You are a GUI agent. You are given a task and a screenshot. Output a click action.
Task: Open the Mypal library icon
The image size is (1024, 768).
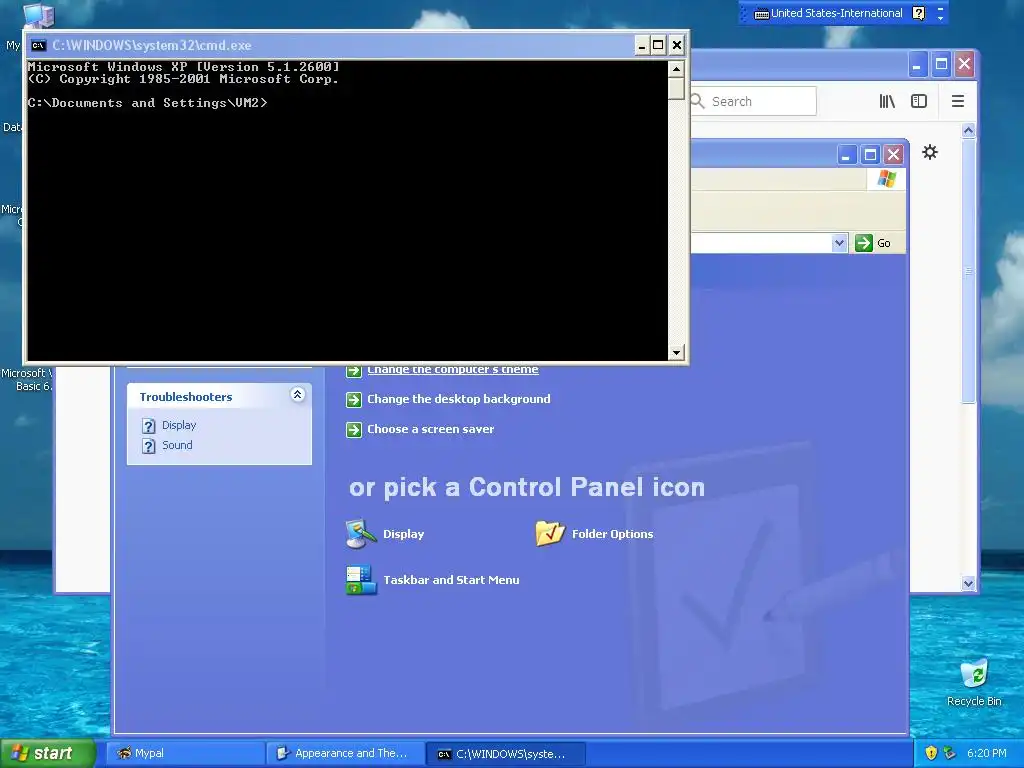[887, 101]
